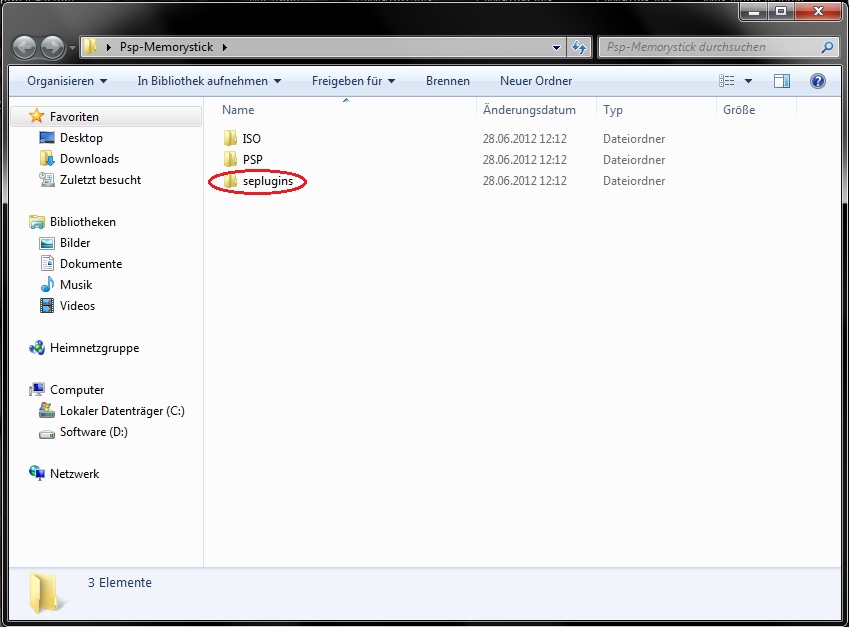Open the Videos library

[x=77, y=306]
